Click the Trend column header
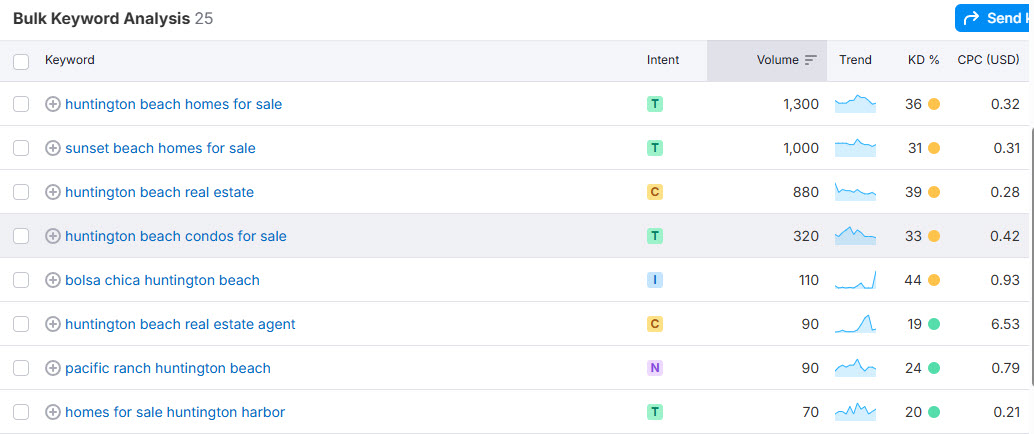Screen dimensions: 1034x434 855,60
